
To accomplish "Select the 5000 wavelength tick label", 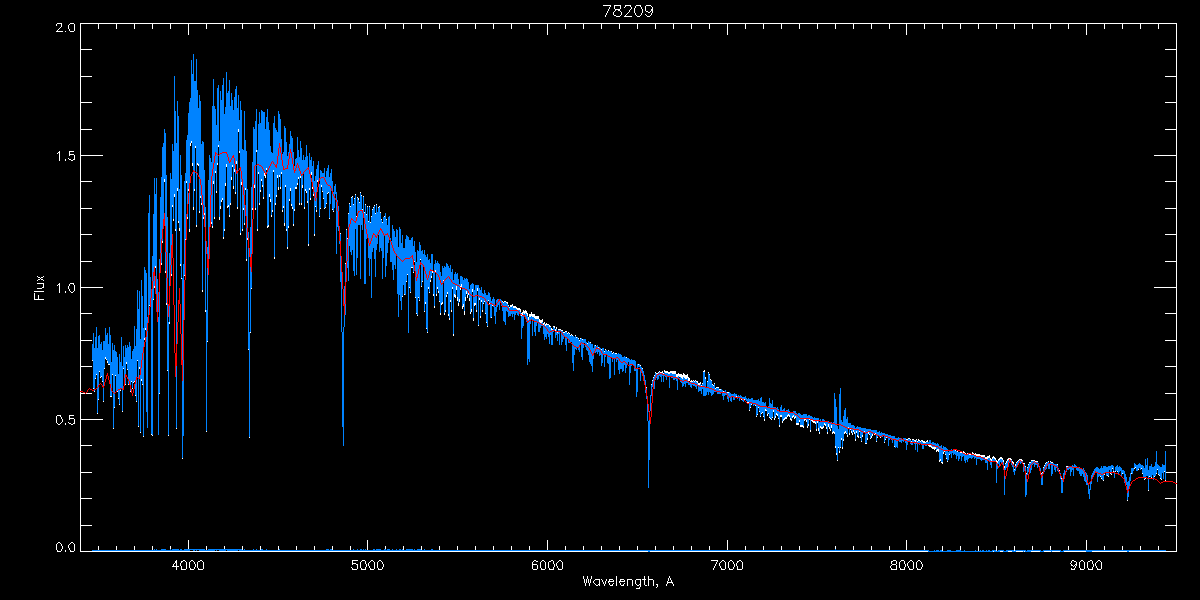I will pyautogui.click(x=367, y=563).
